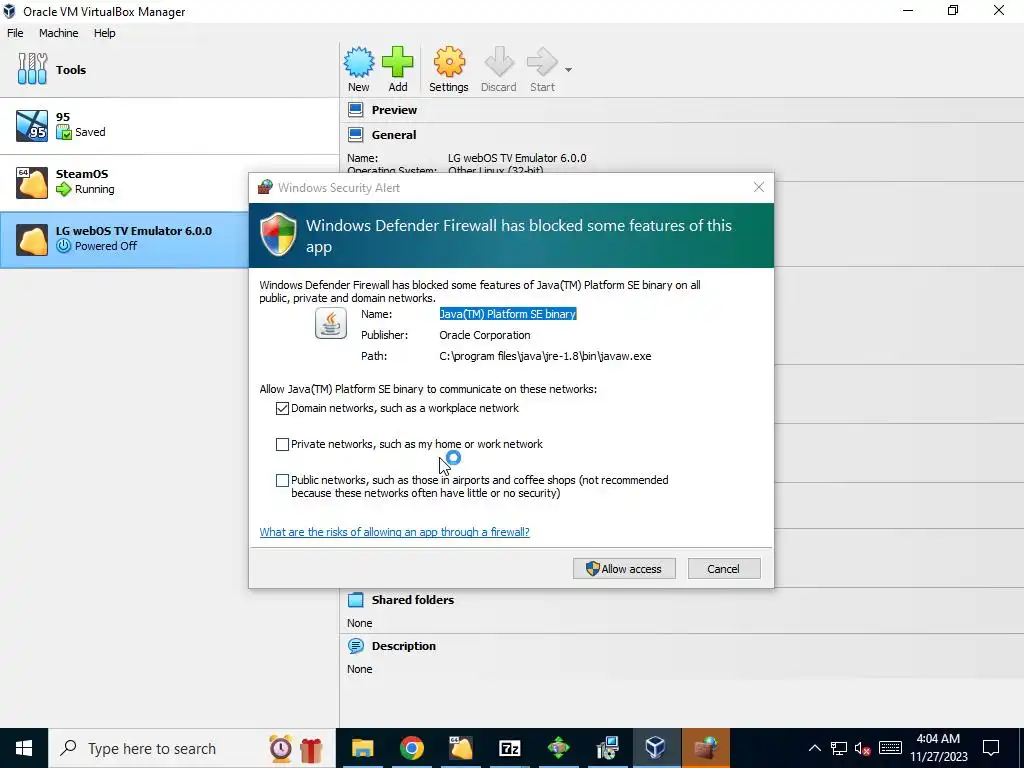This screenshot has height=768, width=1024.
Task: Open the notification center icon
Action: 991,748
